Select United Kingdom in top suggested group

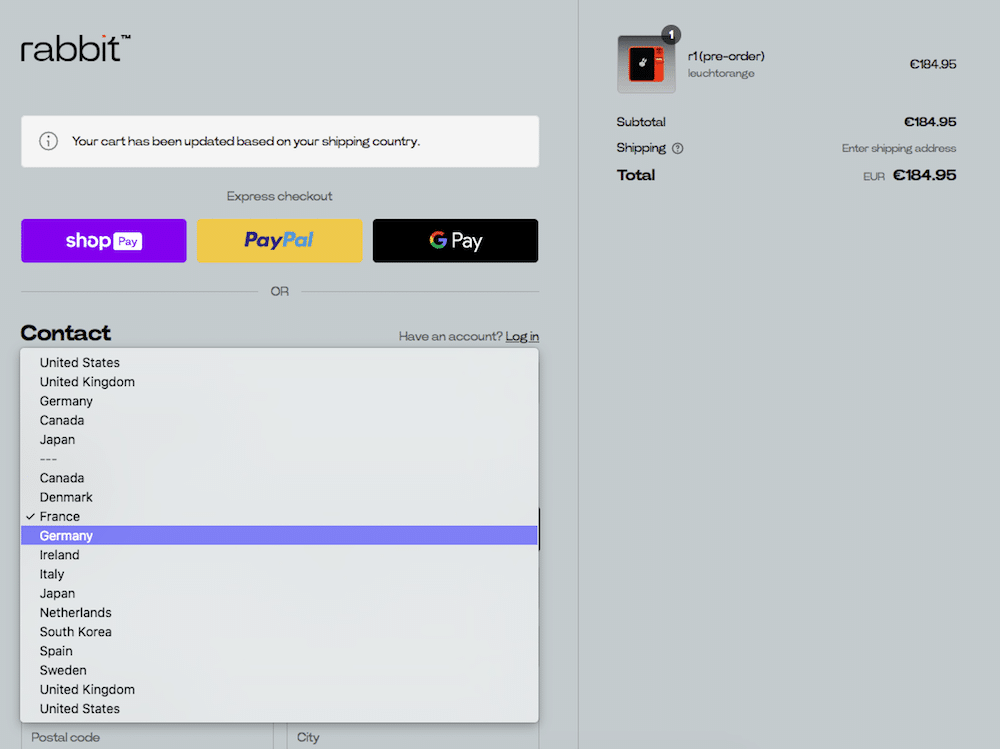click(x=279, y=382)
